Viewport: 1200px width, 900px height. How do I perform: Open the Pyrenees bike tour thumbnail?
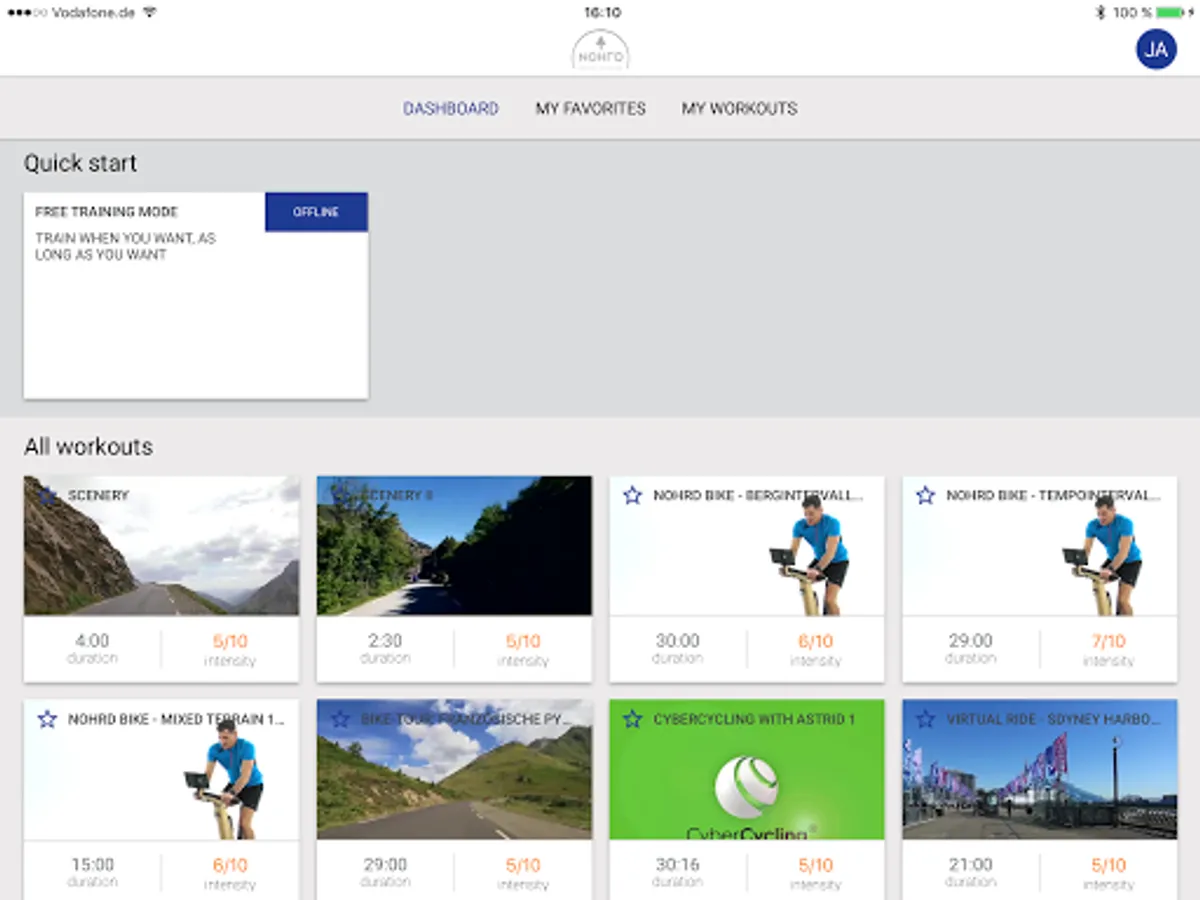click(x=454, y=769)
